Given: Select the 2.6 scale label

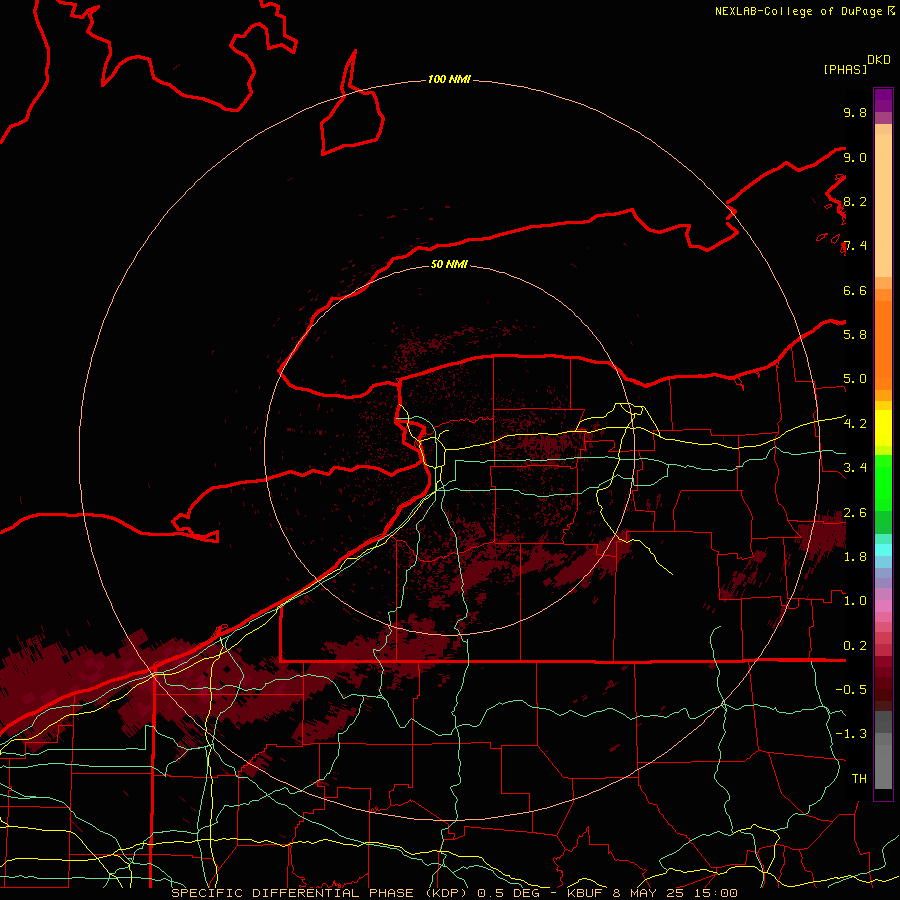Looking at the screenshot, I should (855, 512).
